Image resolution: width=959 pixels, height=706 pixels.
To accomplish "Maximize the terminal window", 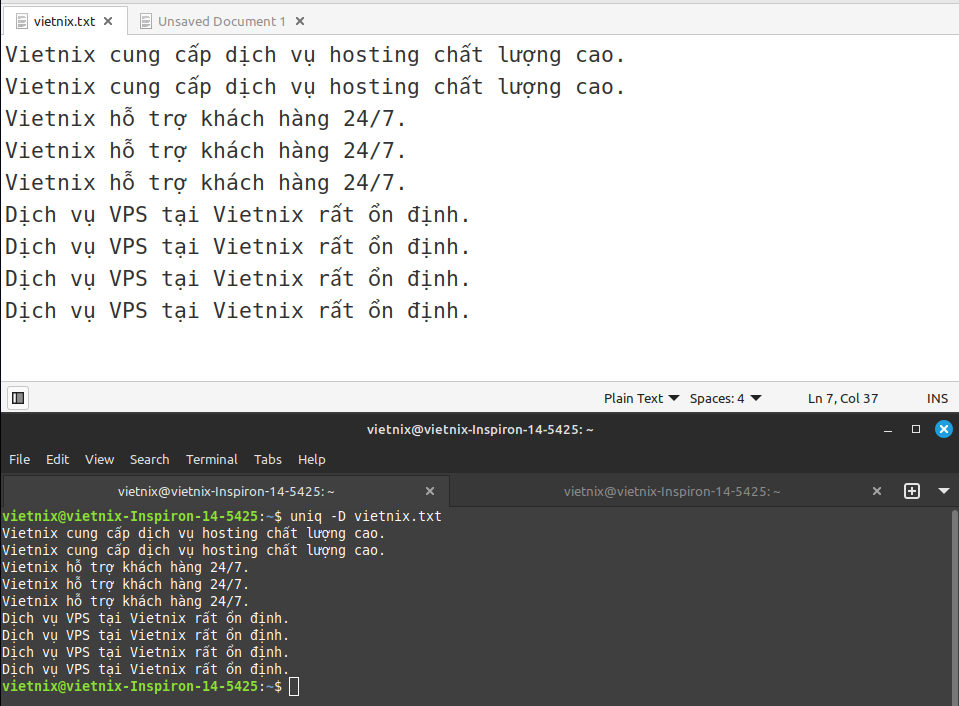I will 915,429.
